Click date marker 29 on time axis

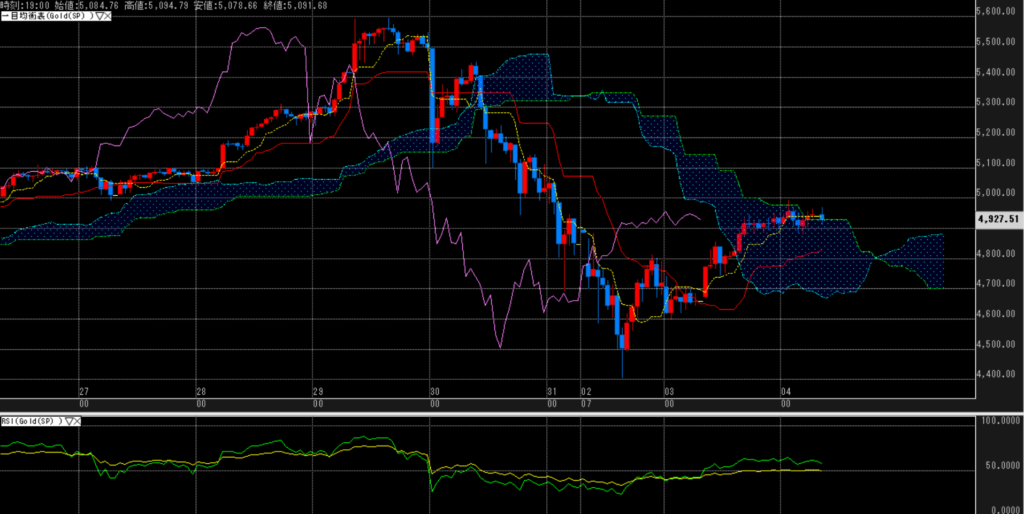(x=318, y=392)
